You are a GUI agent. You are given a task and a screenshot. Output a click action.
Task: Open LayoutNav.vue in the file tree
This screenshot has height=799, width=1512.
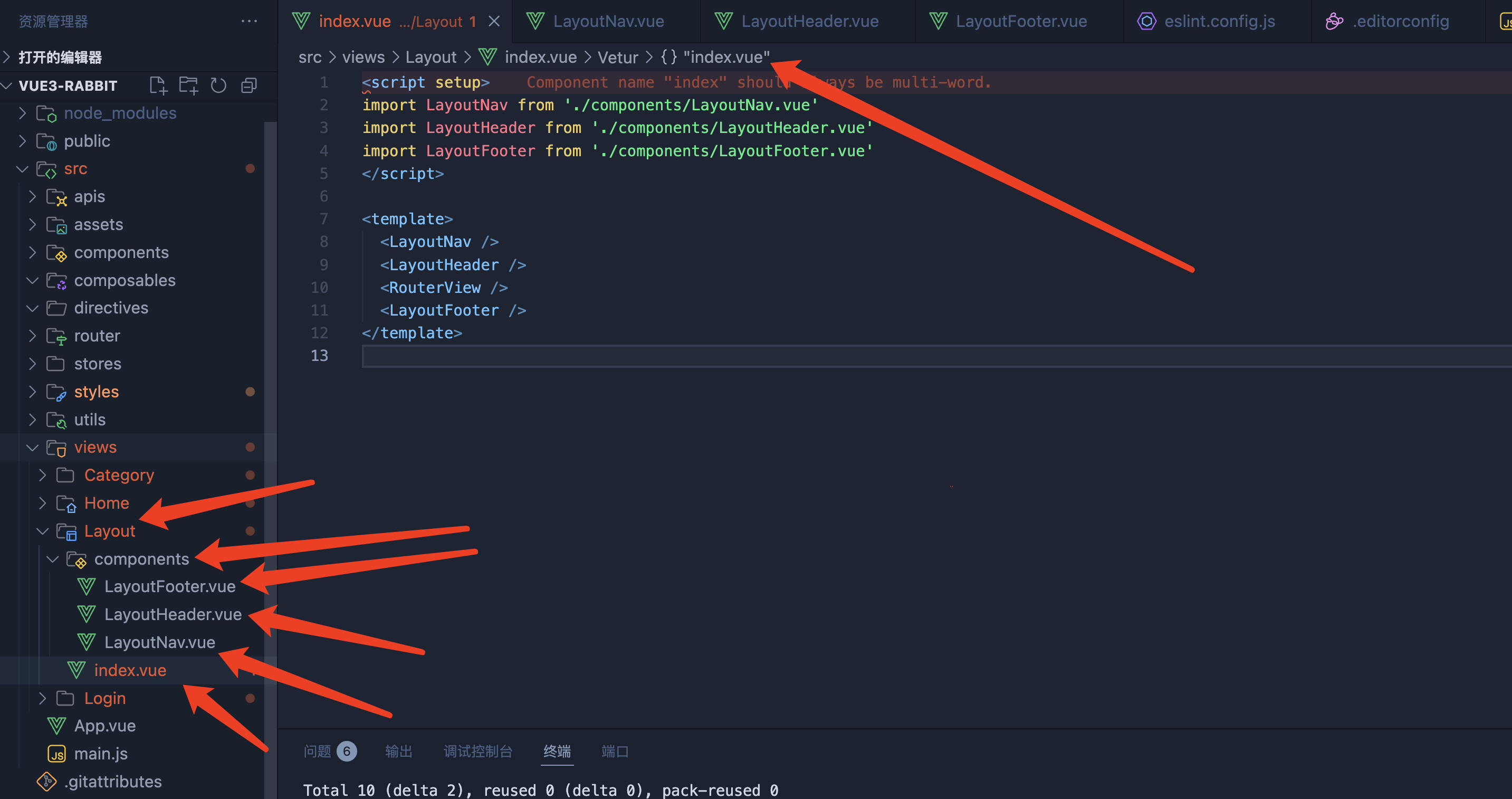click(159, 642)
